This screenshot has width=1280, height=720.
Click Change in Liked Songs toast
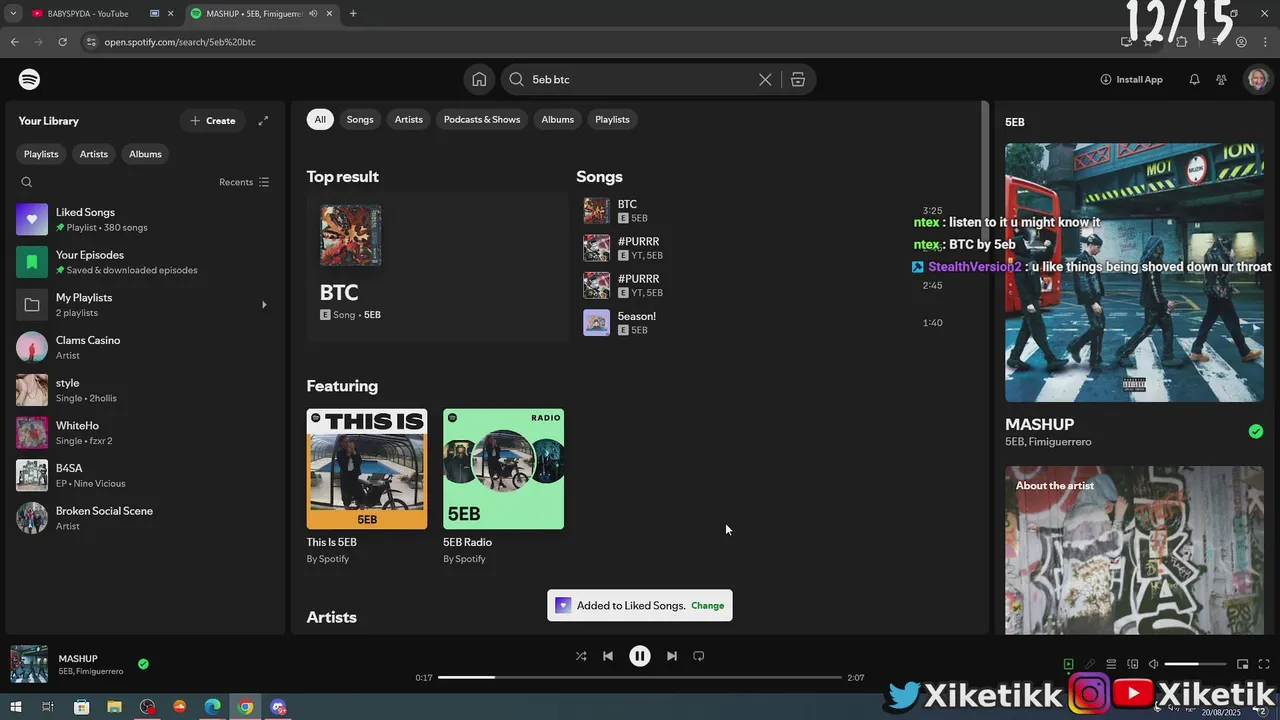707,606
